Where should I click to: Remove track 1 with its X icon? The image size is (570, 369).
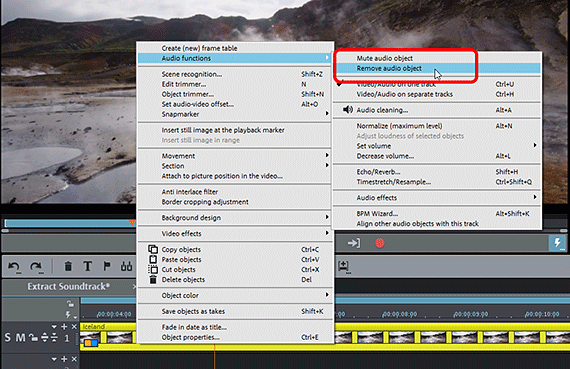click(74, 327)
